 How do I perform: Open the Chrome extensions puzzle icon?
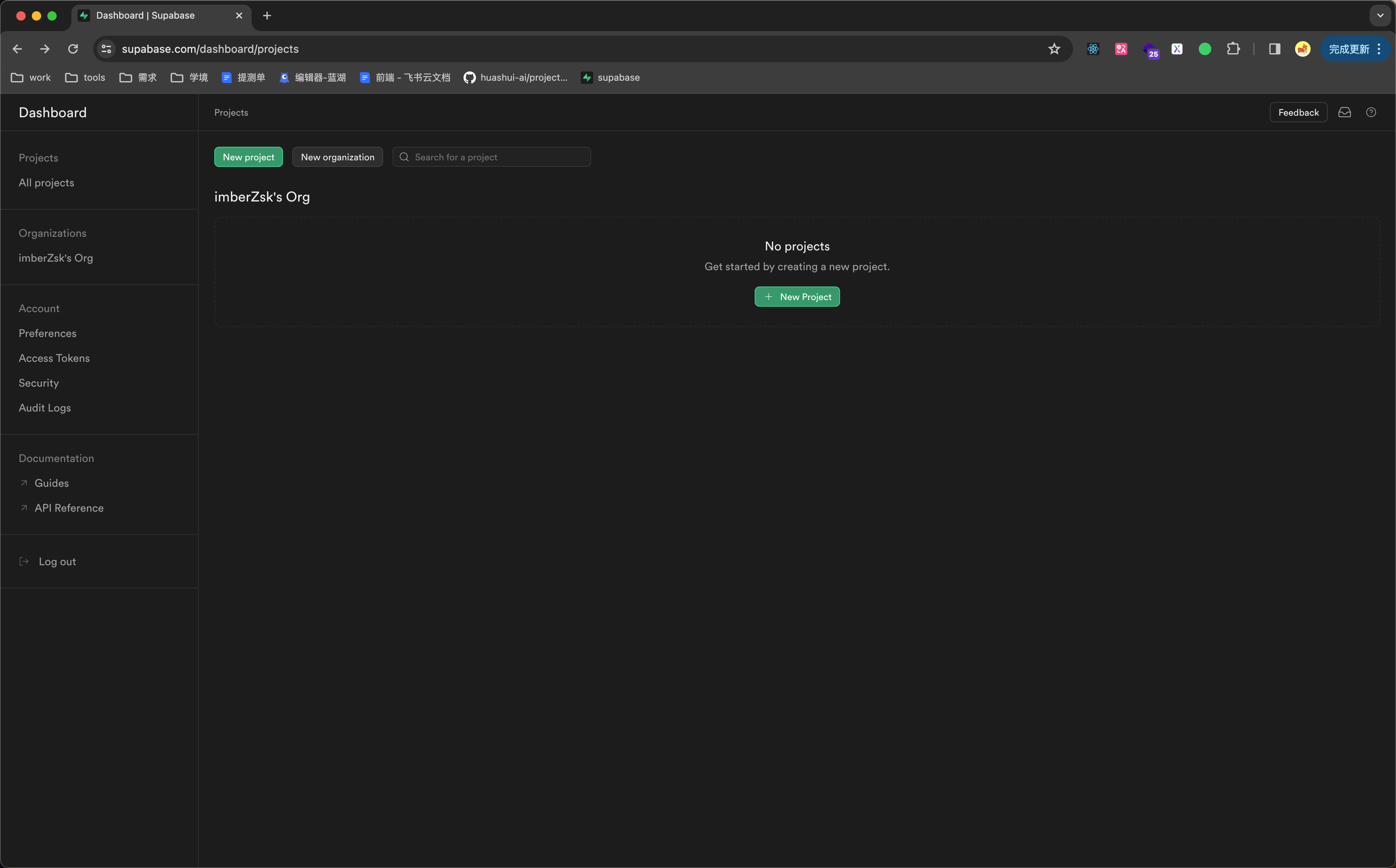1233,49
